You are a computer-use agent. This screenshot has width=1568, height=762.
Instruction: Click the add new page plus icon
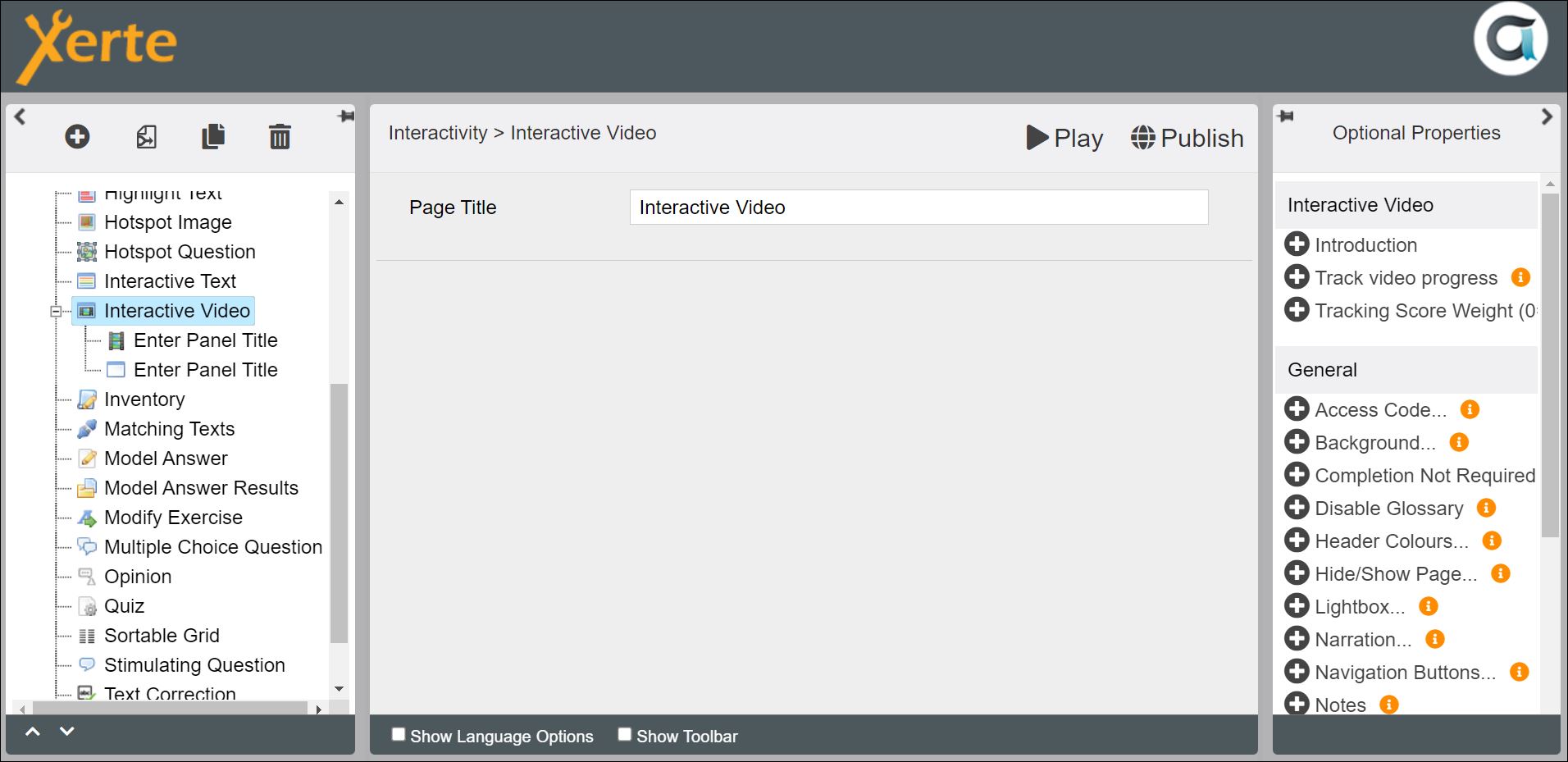(x=77, y=136)
